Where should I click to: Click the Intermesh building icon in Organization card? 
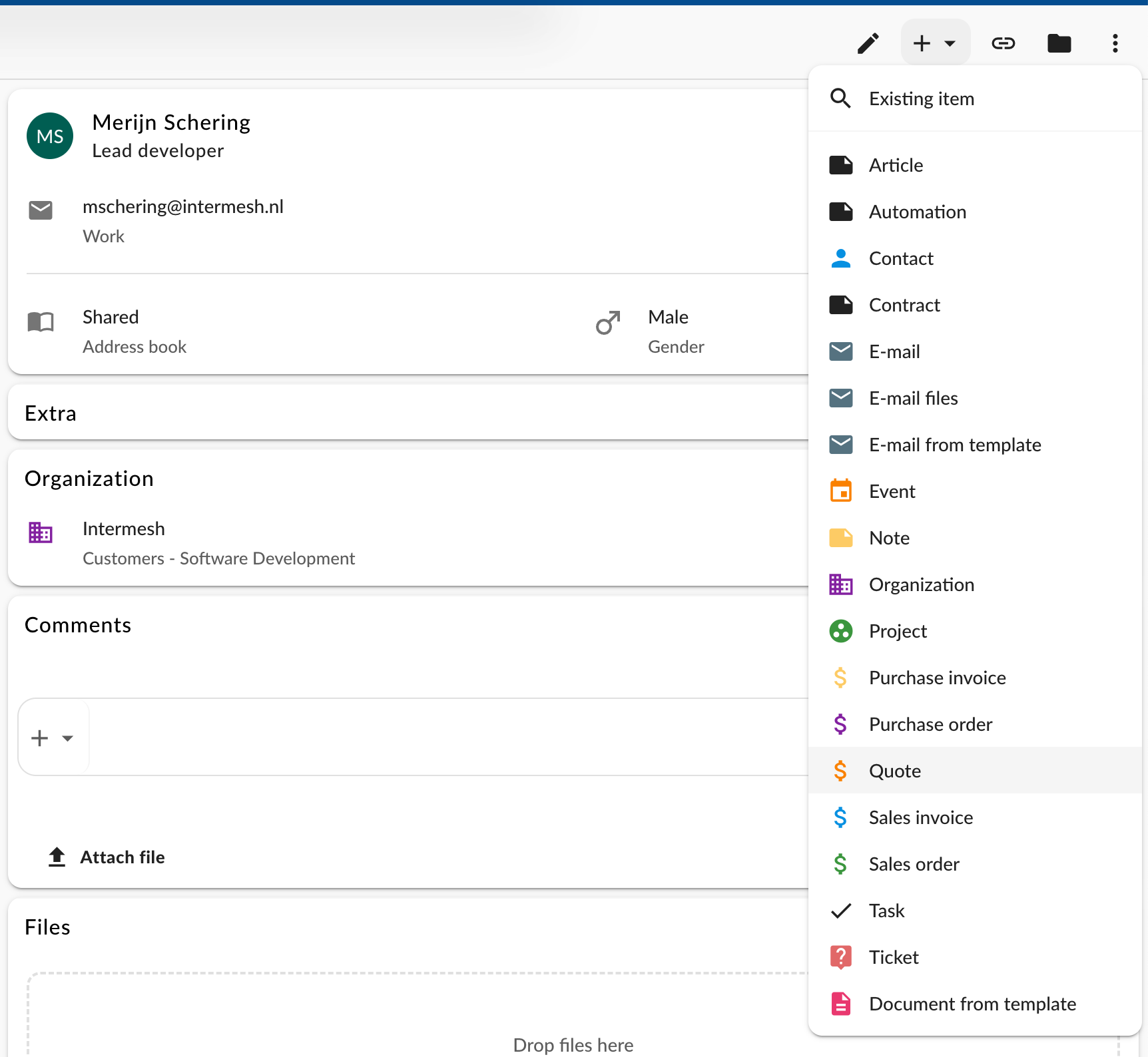pyautogui.click(x=41, y=532)
